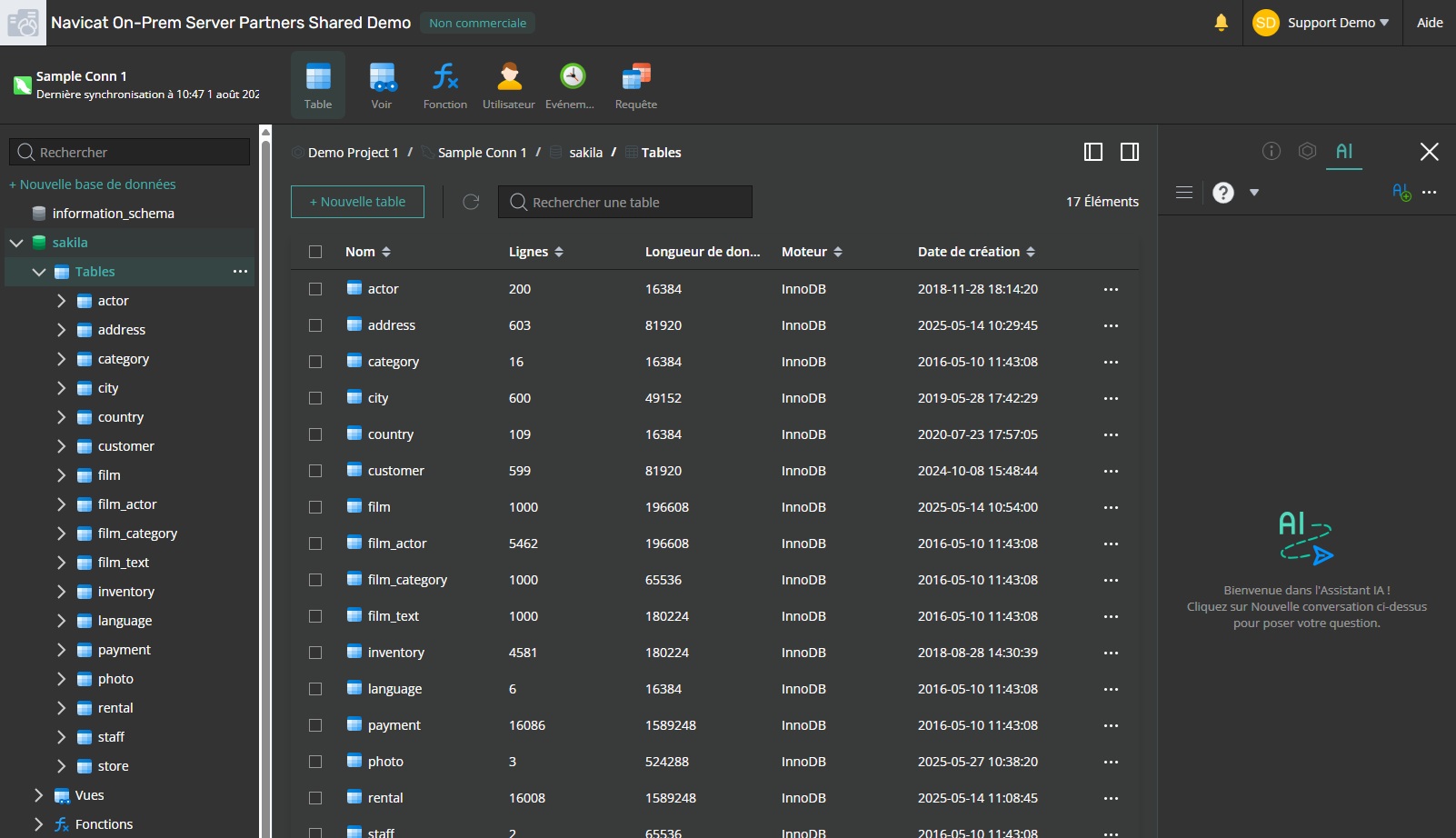
Task: Click the Sample Conn 1 connection icon
Action: (x=23, y=85)
